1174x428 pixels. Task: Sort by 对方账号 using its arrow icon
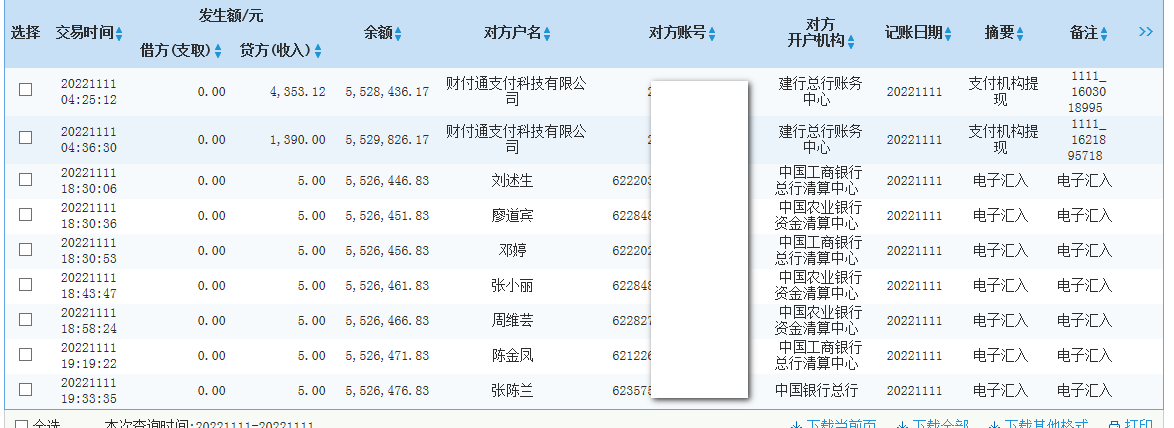coord(712,34)
